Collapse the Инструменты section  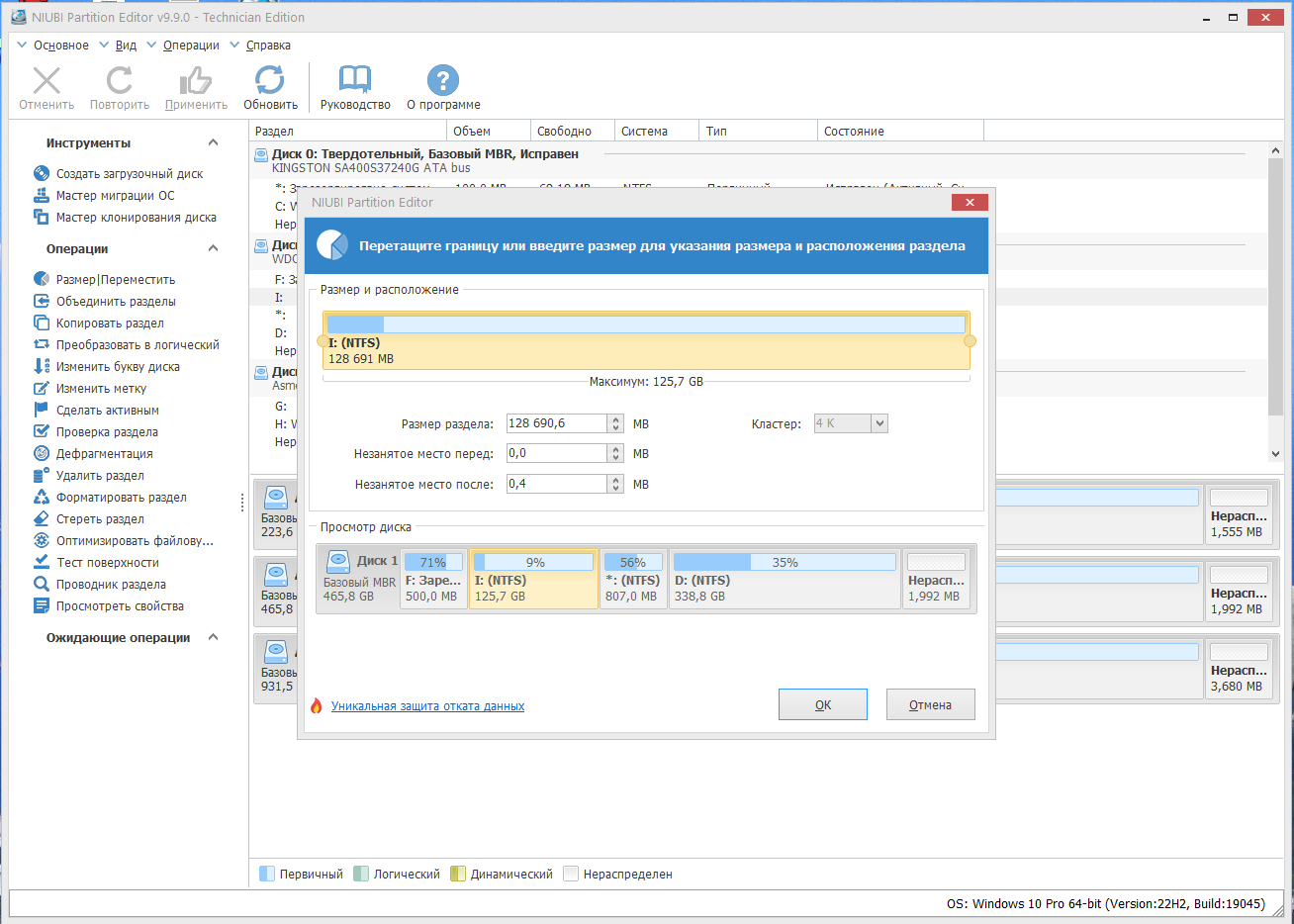tap(213, 143)
